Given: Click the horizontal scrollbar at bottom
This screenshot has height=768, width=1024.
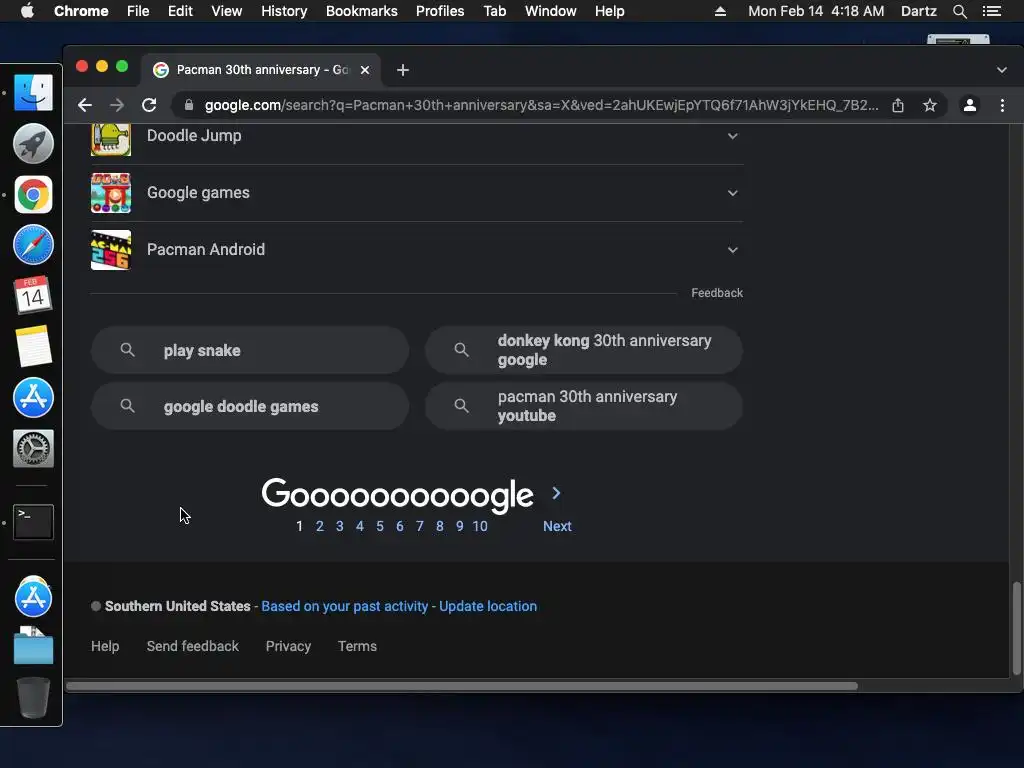Looking at the screenshot, I should pyautogui.click(x=462, y=686).
